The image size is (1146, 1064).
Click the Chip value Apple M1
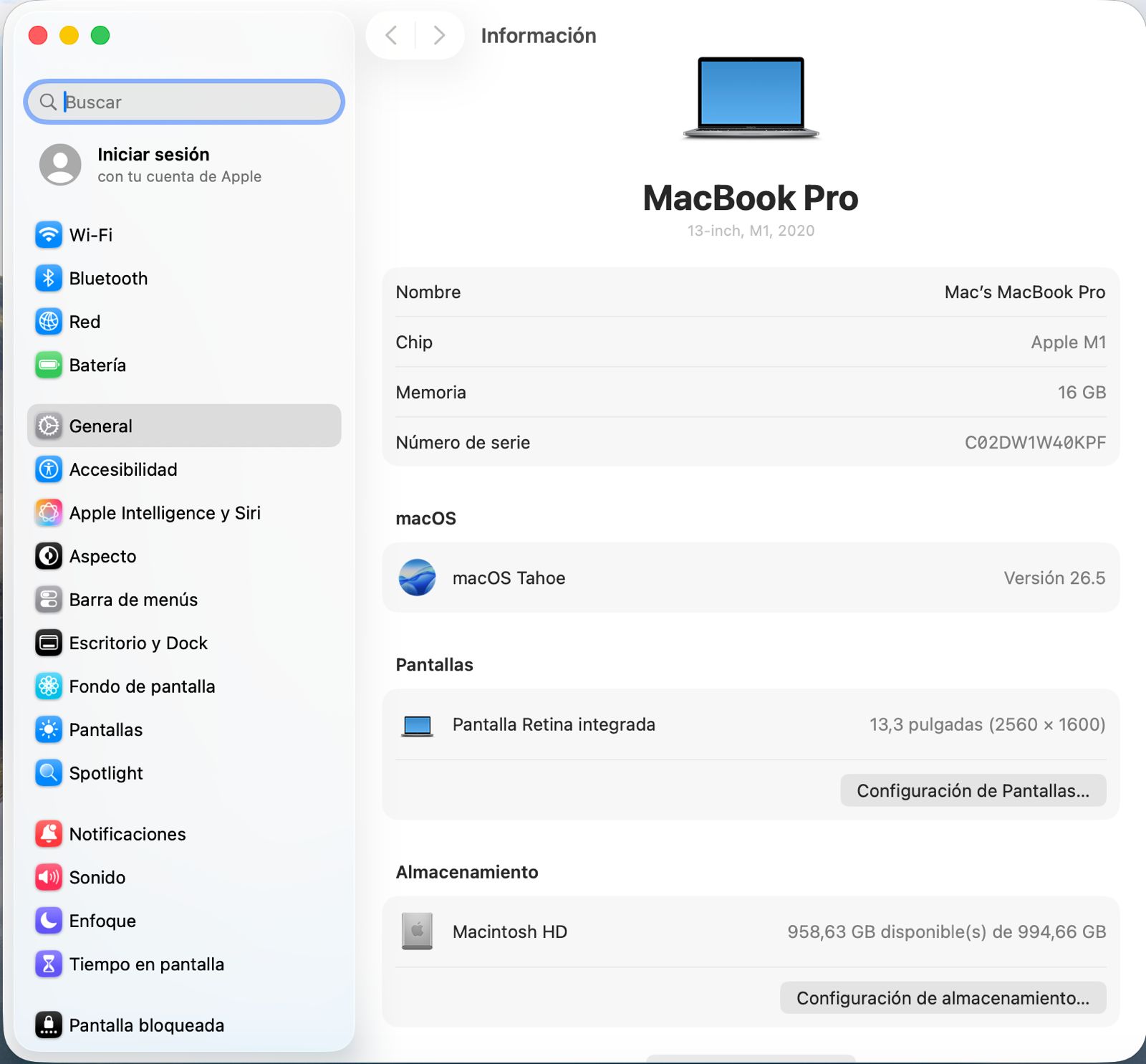coord(1068,342)
